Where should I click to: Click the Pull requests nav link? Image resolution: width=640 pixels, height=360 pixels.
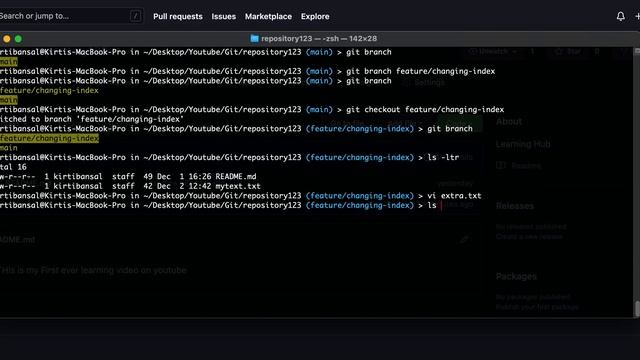coord(178,17)
